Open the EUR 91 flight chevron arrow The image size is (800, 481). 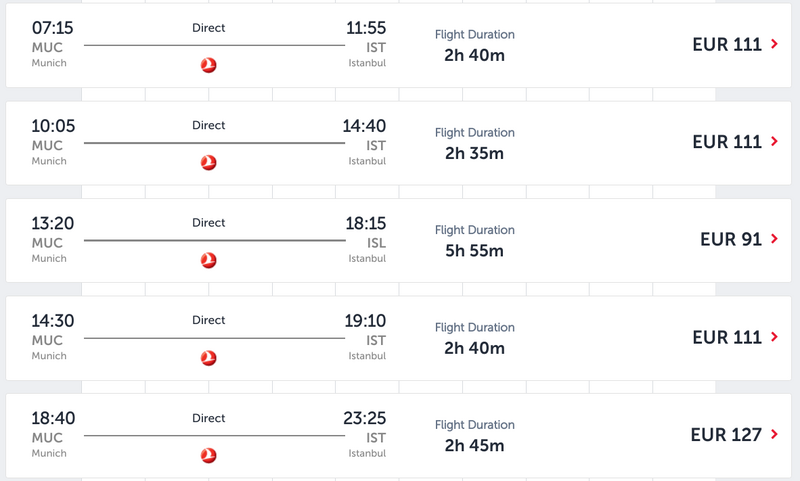pyautogui.click(x=774, y=239)
